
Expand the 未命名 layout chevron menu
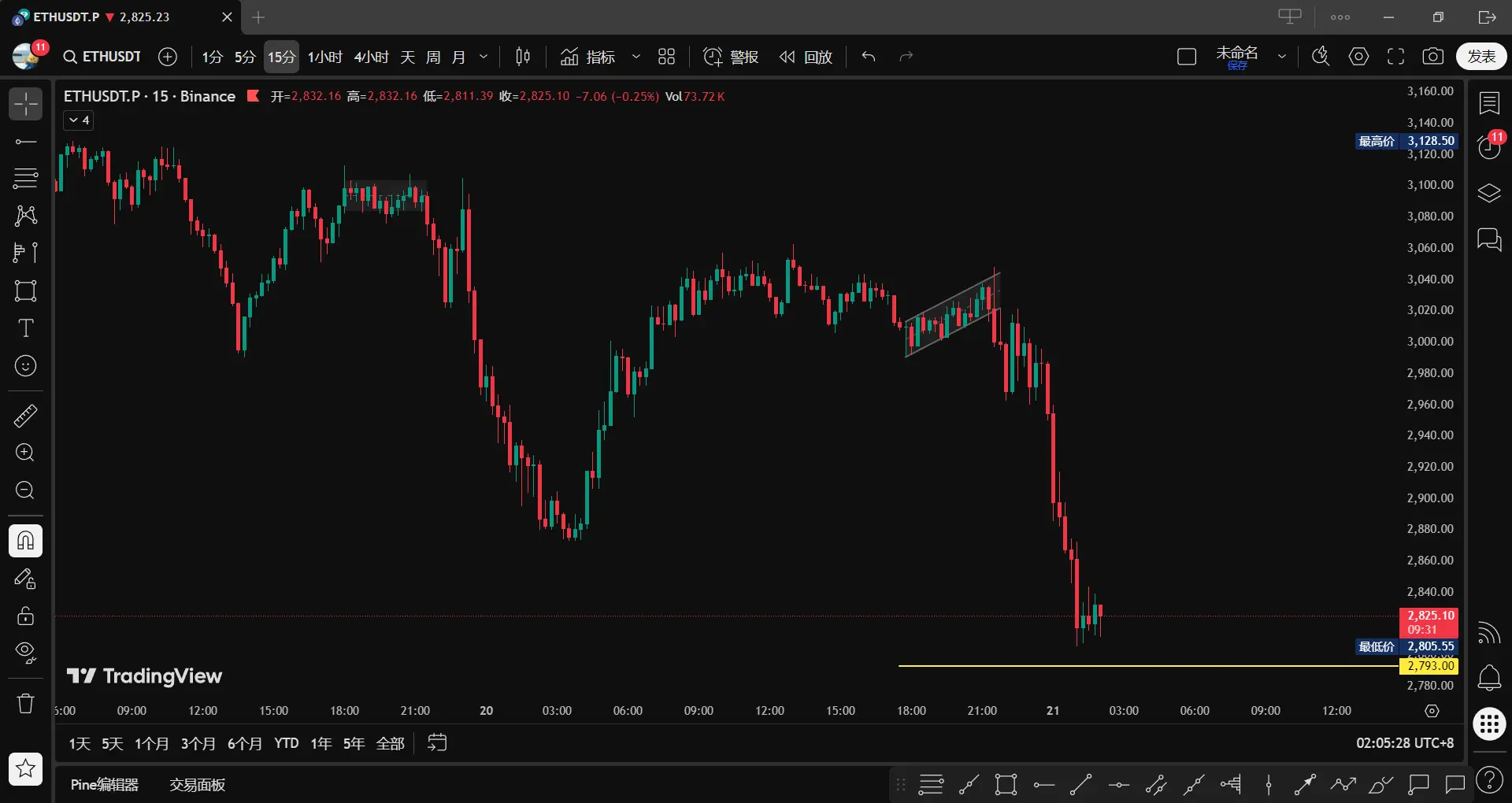[x=1282, y=57]
